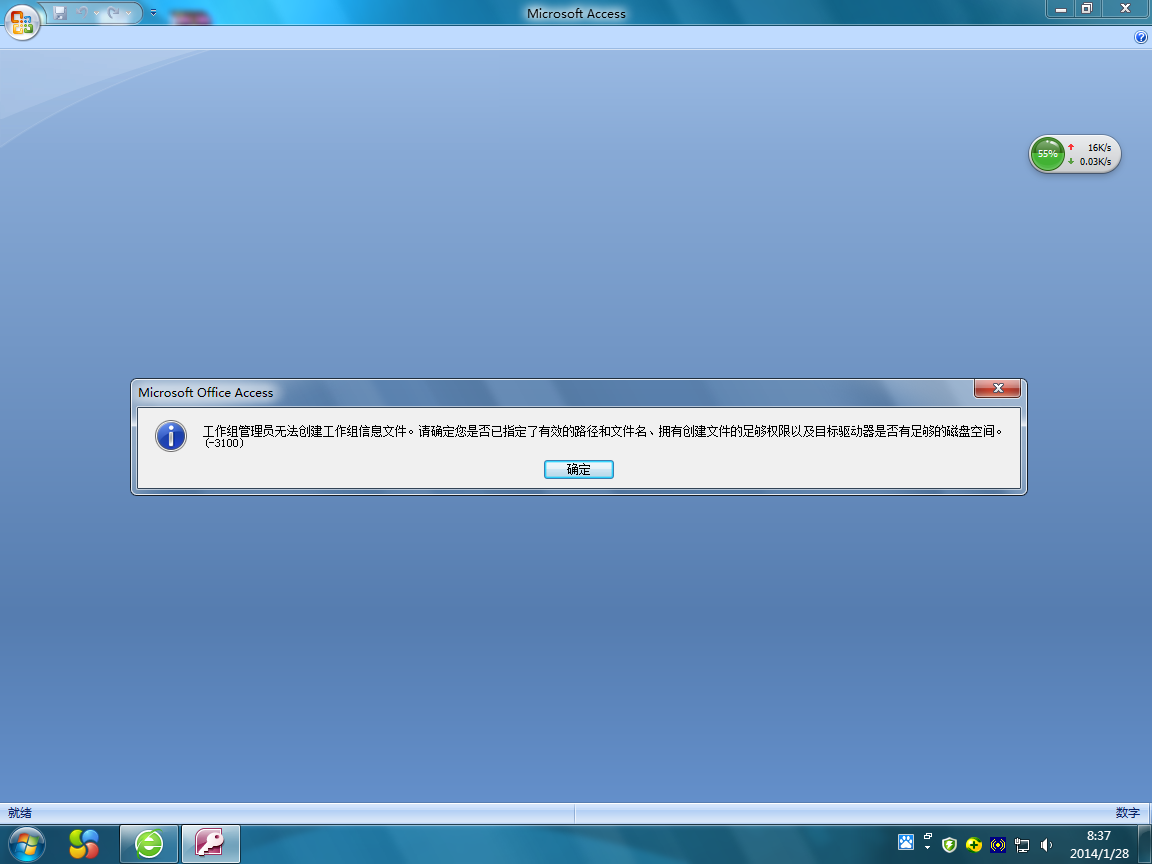Click the 确定 button in the dialog

pos(578,469)
